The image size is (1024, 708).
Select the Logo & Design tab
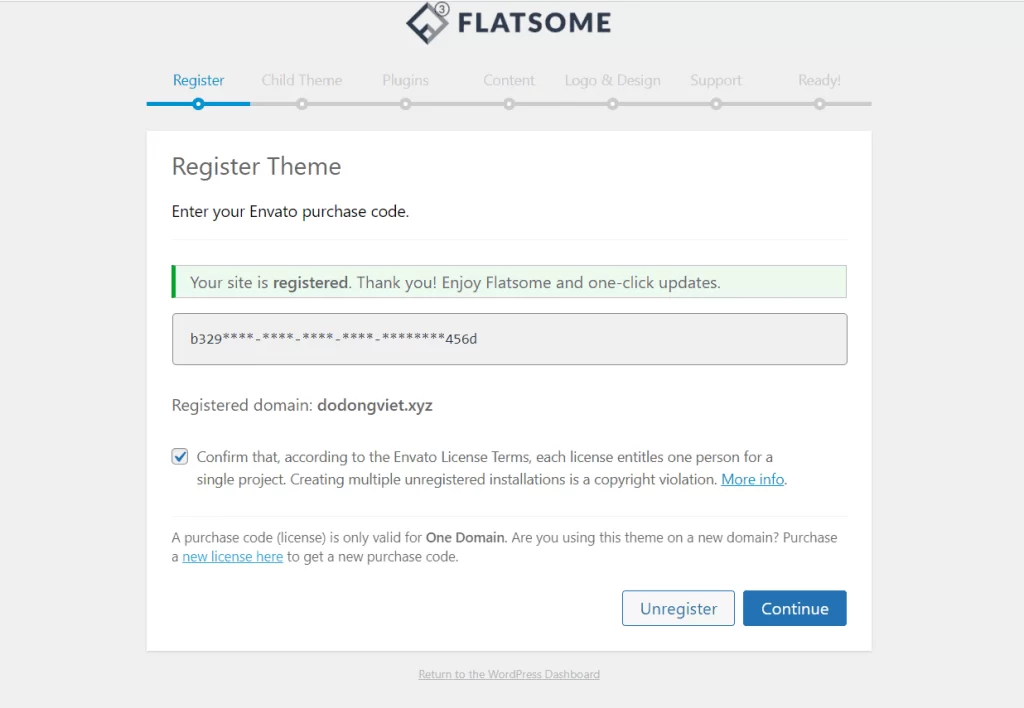click(612, 80)
